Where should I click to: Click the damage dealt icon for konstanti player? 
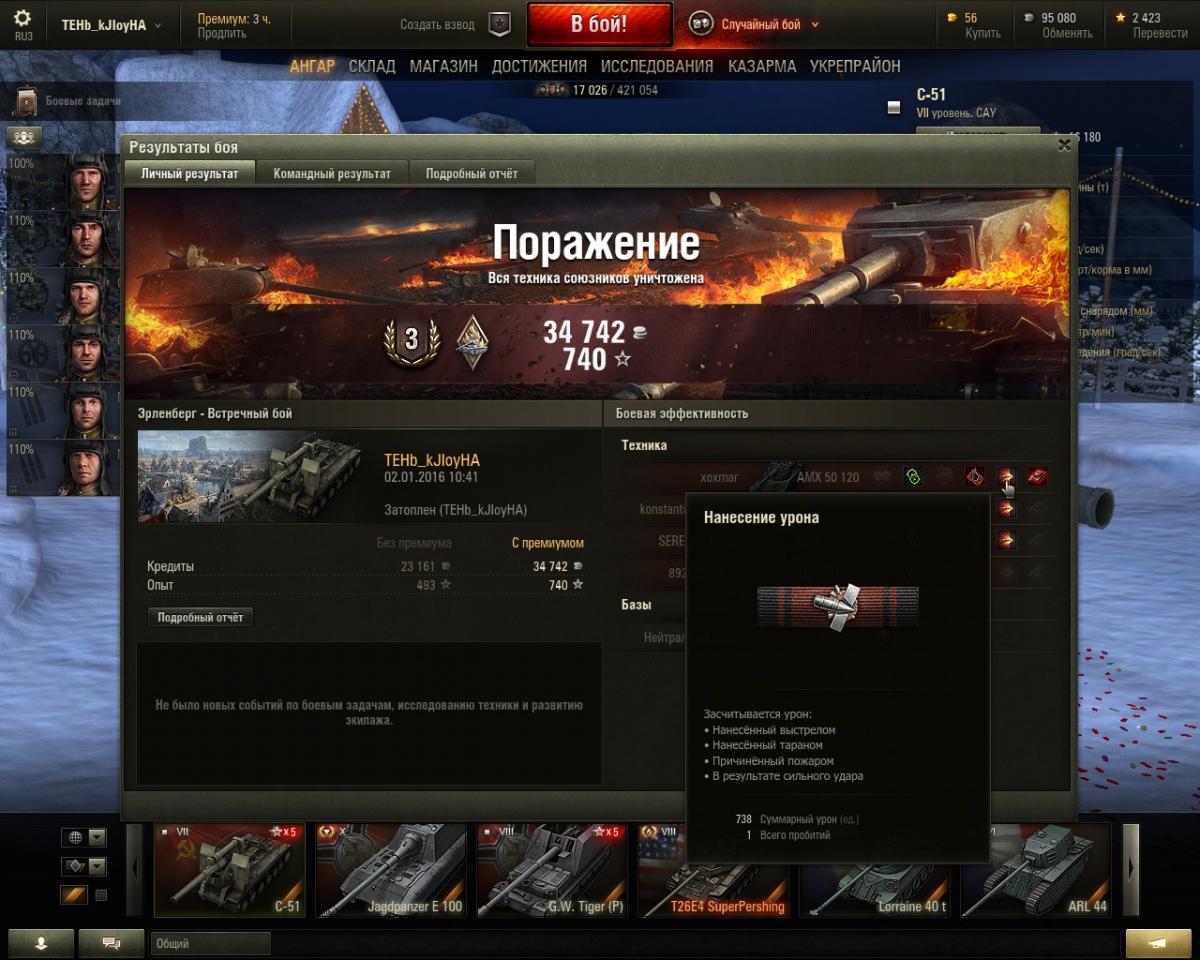1006,509
